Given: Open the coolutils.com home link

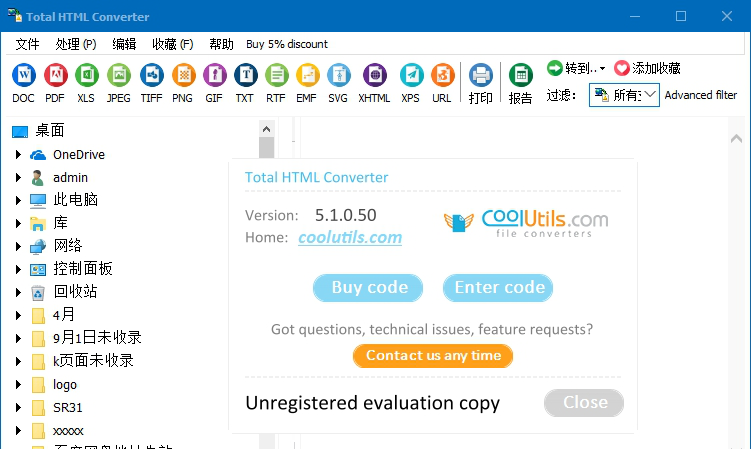Looking at the screenshot, I should pyautogui.click(x=350, y=238).
